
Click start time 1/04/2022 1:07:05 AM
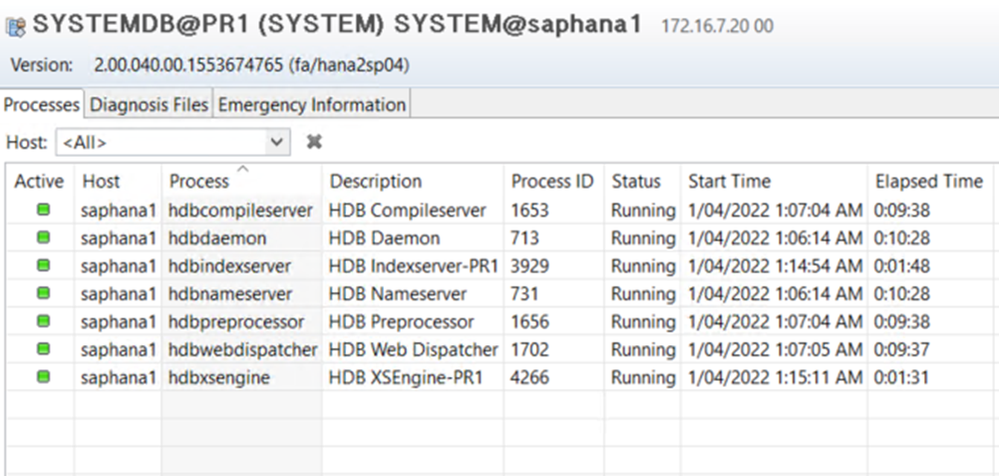click(x=775, y=350)
